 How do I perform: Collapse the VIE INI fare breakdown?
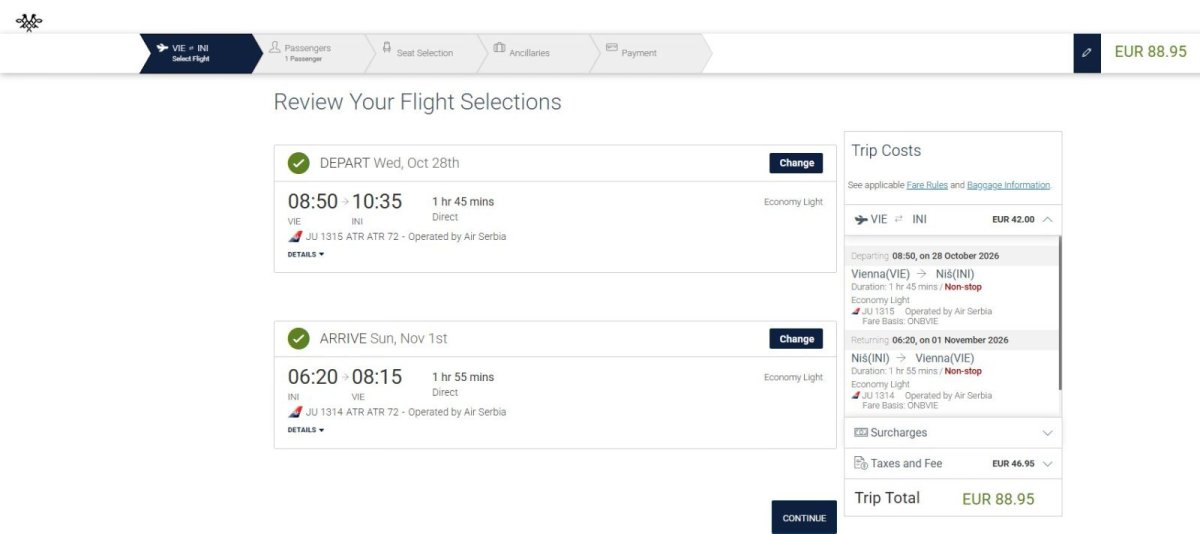[1047, 219]
